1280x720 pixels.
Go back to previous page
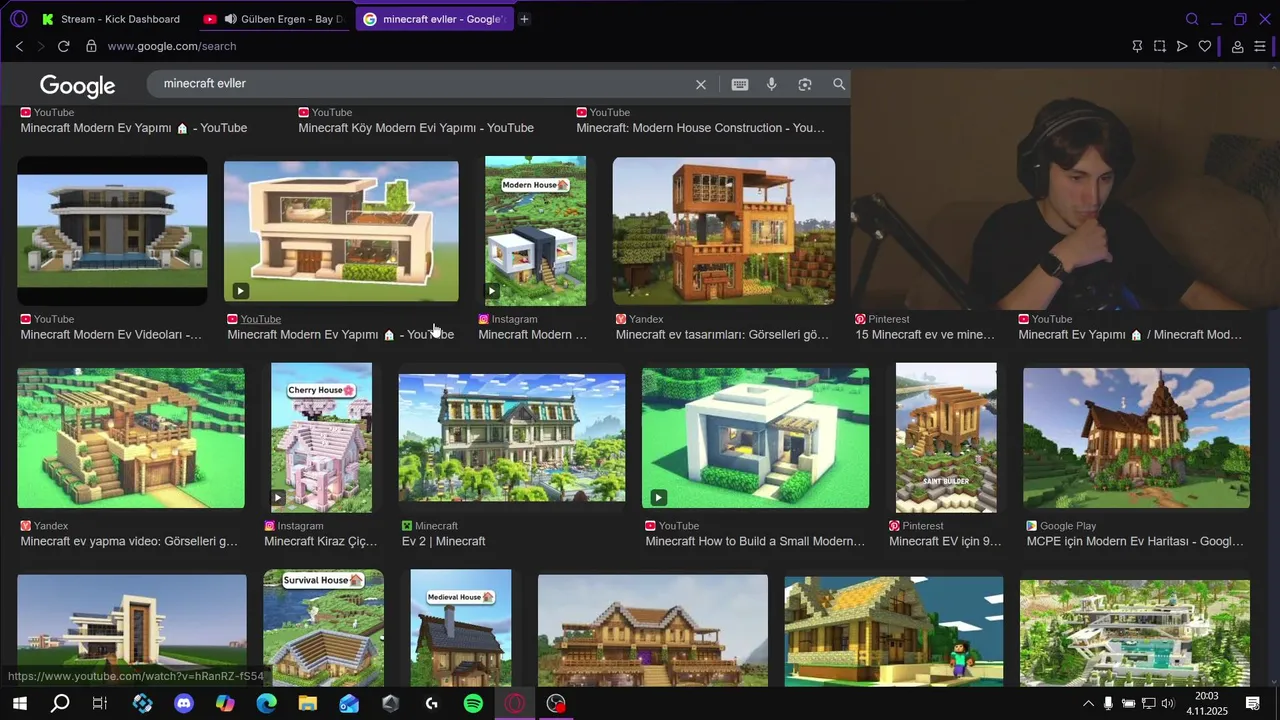click(x=19, y=46)
